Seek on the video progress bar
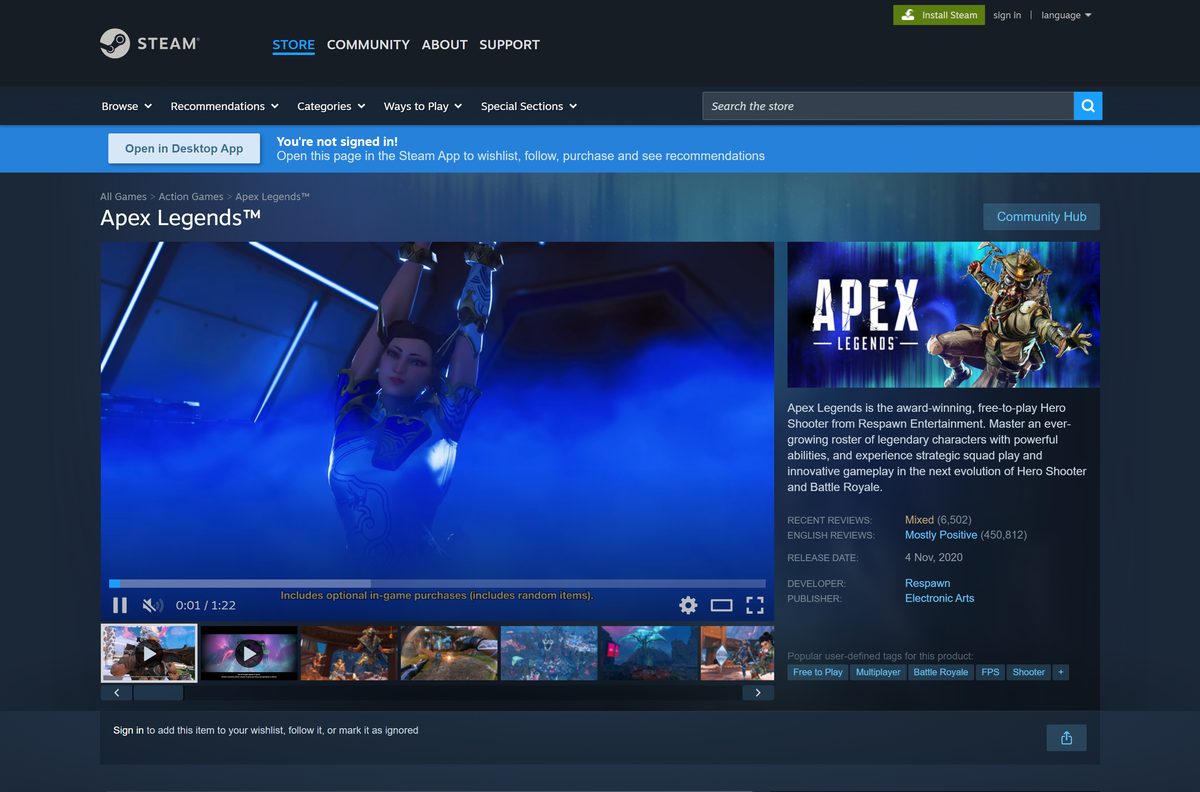1200x792 pixels. click(x=437, y=583)
